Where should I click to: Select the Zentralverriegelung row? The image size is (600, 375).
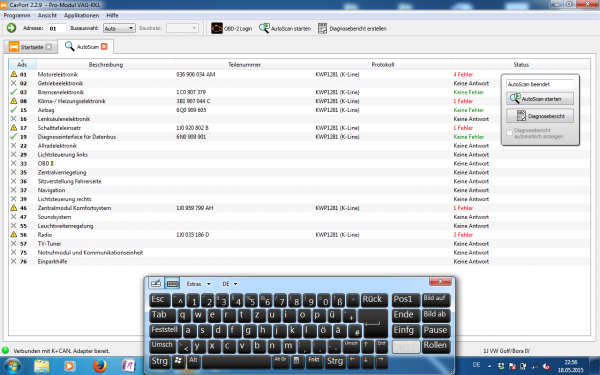click(299, 172)
